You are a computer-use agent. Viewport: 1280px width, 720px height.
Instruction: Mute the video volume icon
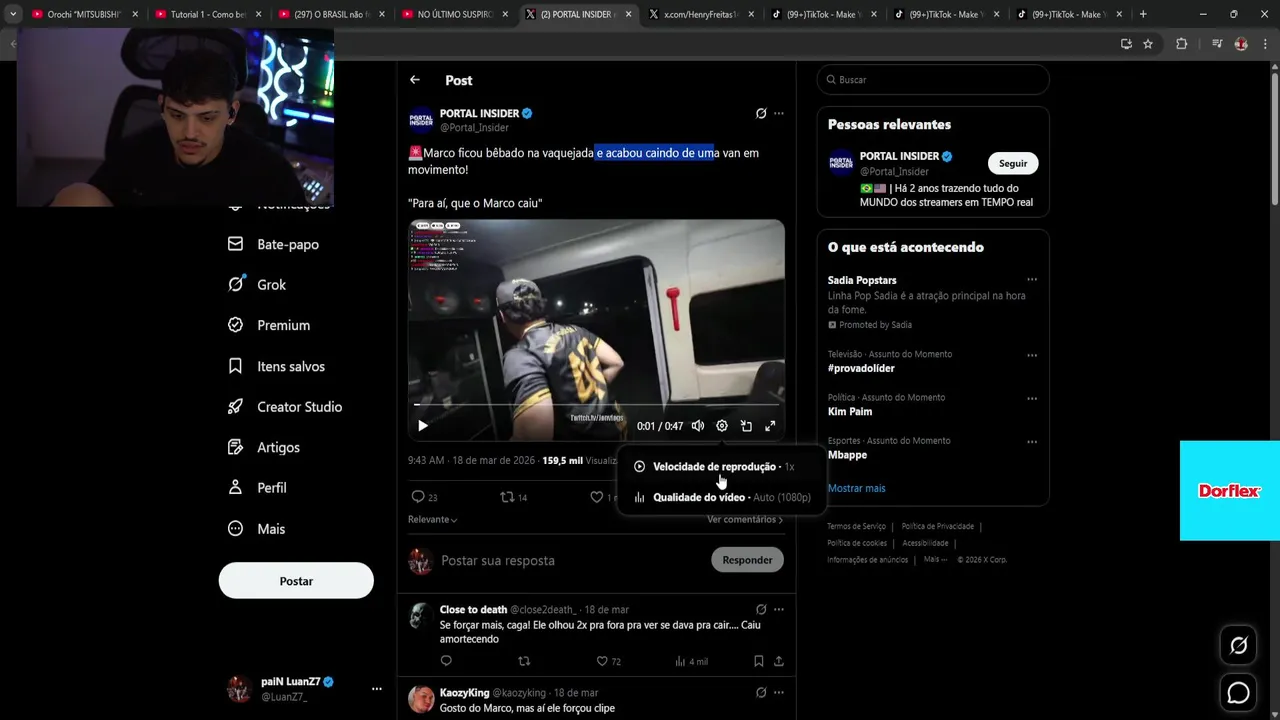click(x=698, y=426)
